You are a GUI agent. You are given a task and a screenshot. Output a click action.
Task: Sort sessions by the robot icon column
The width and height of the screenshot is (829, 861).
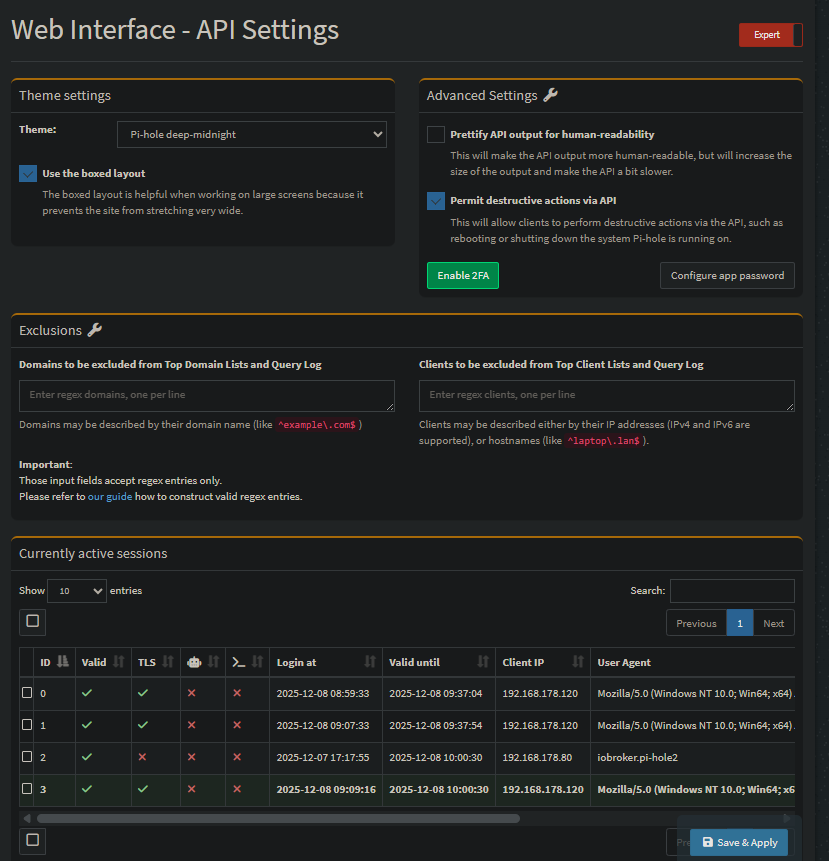click(213, 662)
